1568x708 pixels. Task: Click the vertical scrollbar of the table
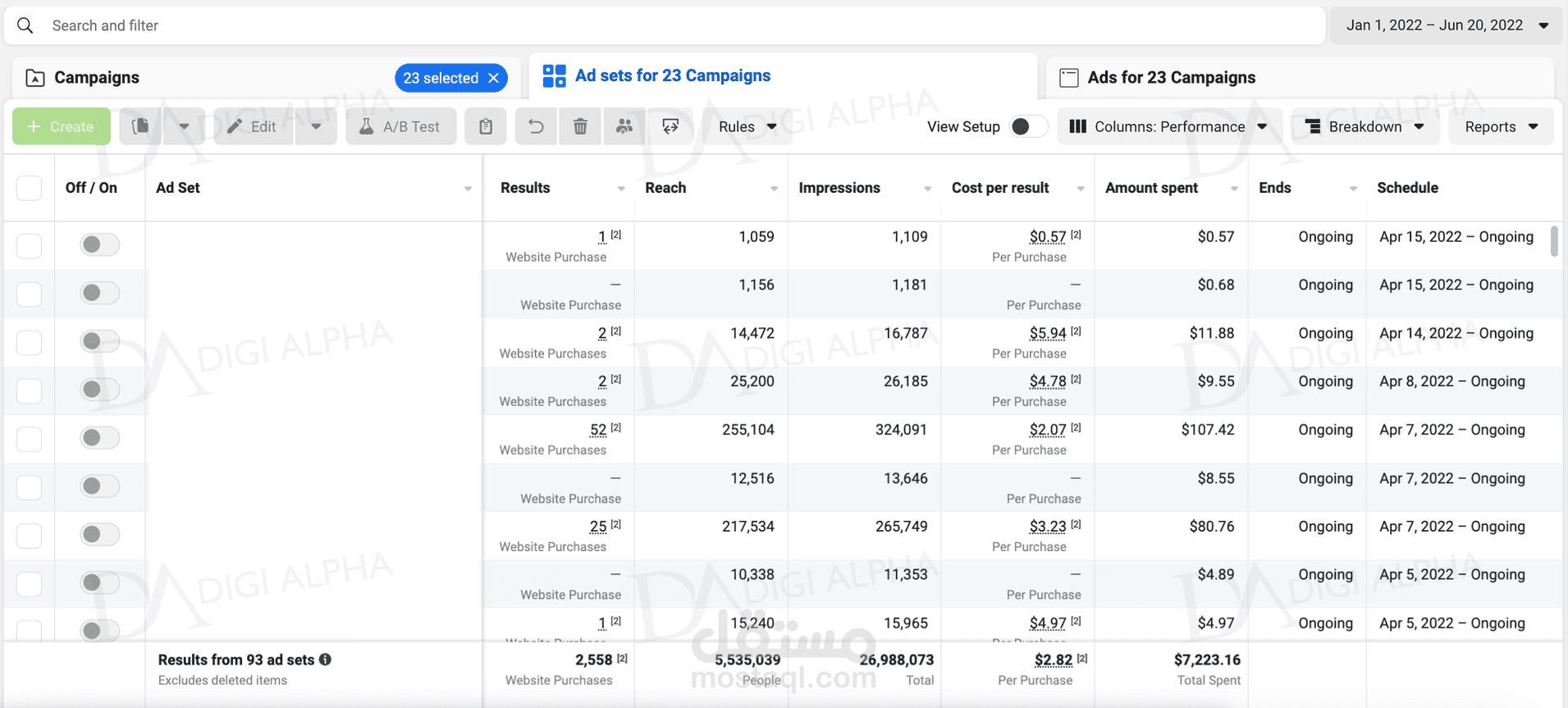click(1554, 241)
